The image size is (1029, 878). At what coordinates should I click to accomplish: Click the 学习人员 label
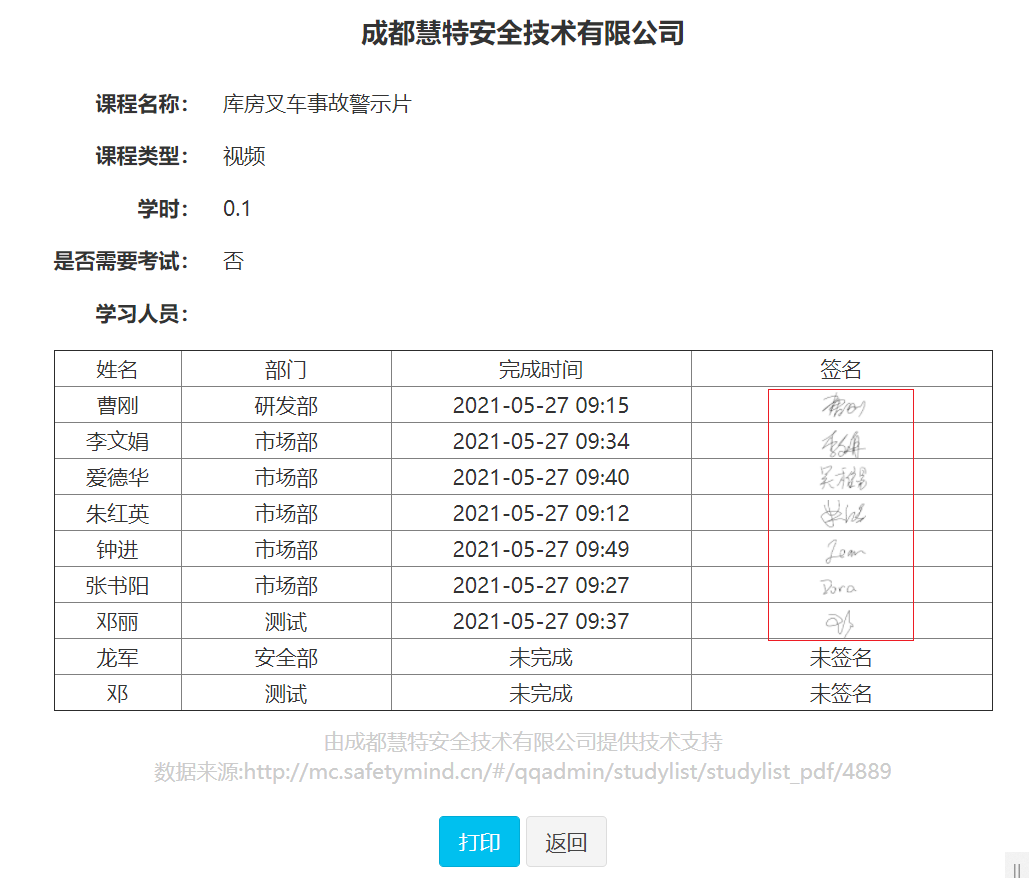[142, 314]
